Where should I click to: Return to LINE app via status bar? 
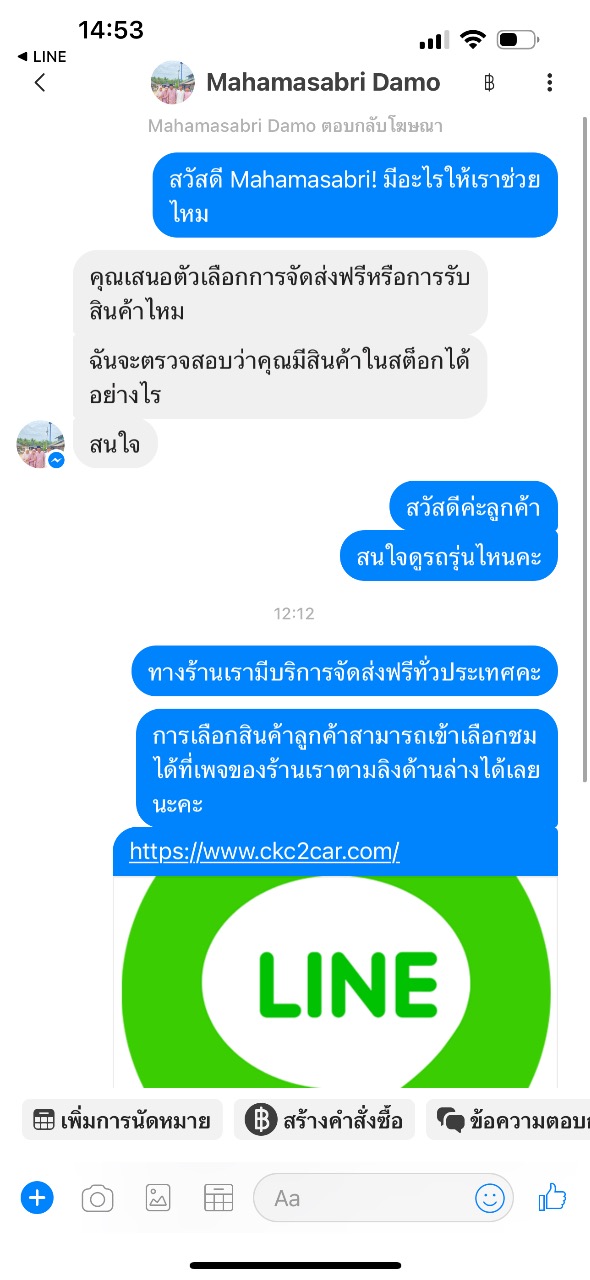[42, 57]
